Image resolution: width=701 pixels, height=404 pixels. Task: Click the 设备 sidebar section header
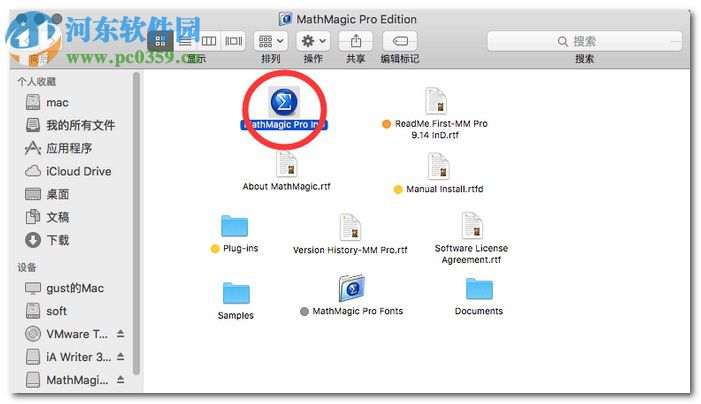[27, 267]
